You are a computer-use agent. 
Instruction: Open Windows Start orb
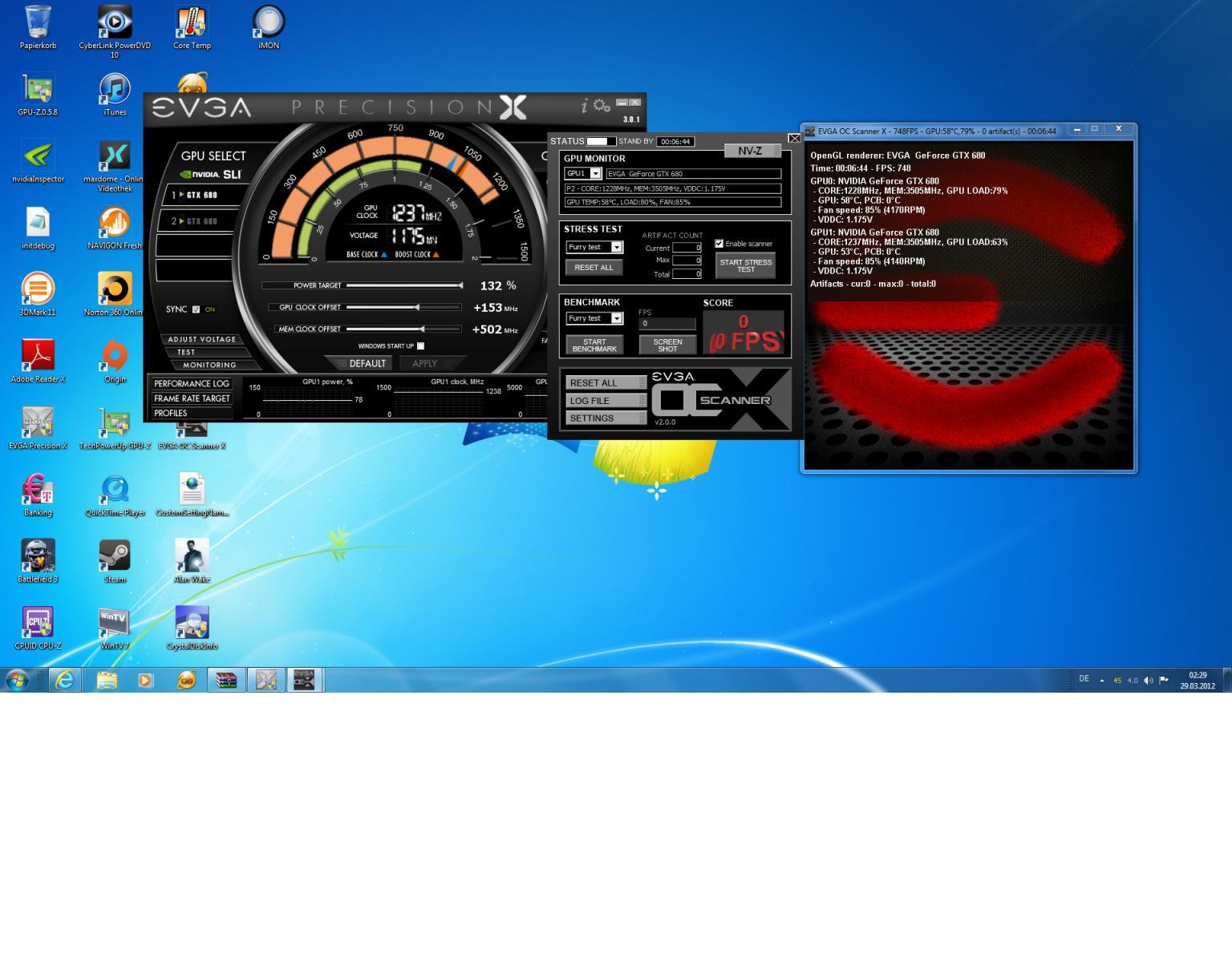(x=17, y=680)
